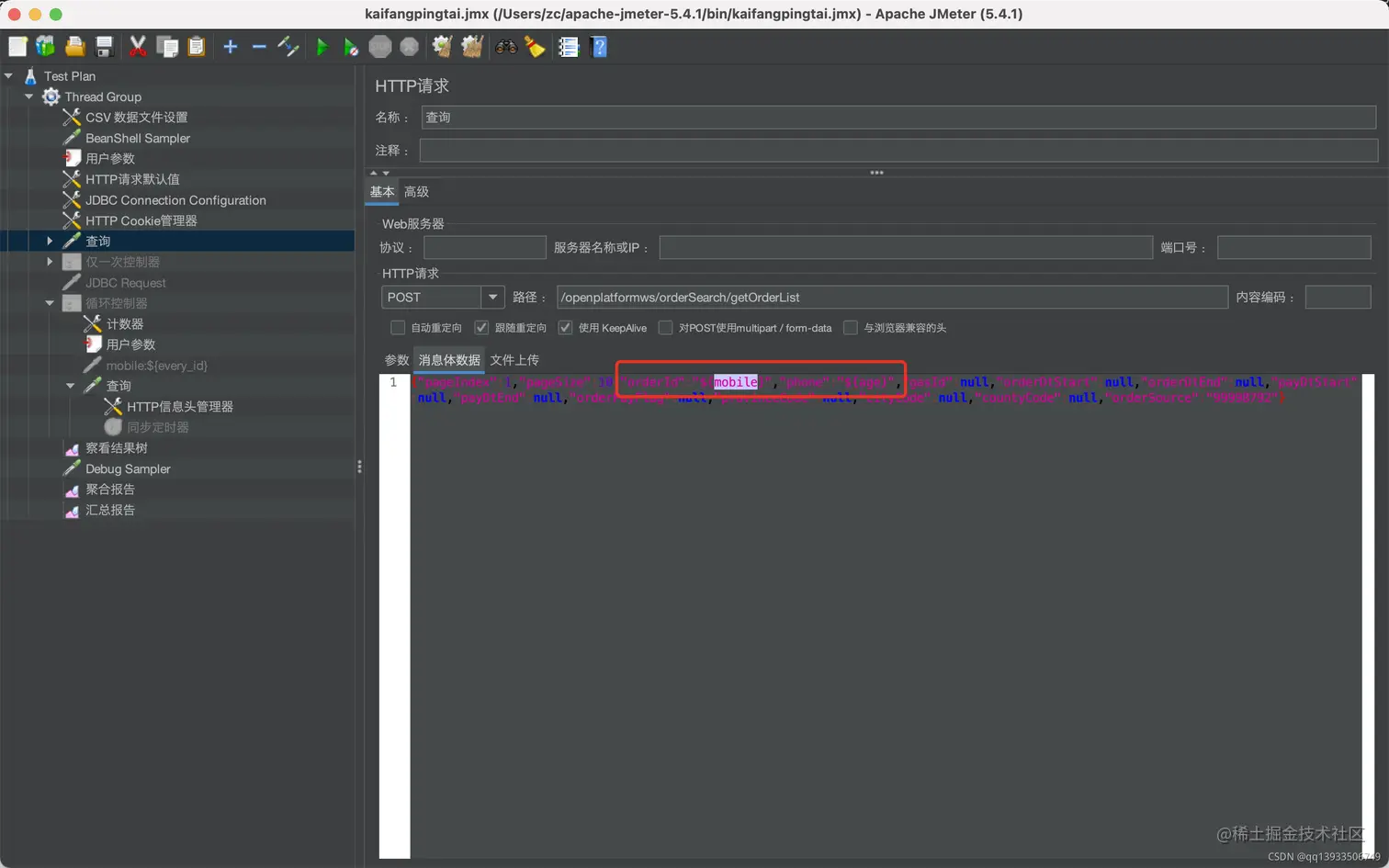Image resolution: width=1389 pixels, height=868 pixels.
Task: Open Help with question mark icon
Action: click(x=599, y=47)
